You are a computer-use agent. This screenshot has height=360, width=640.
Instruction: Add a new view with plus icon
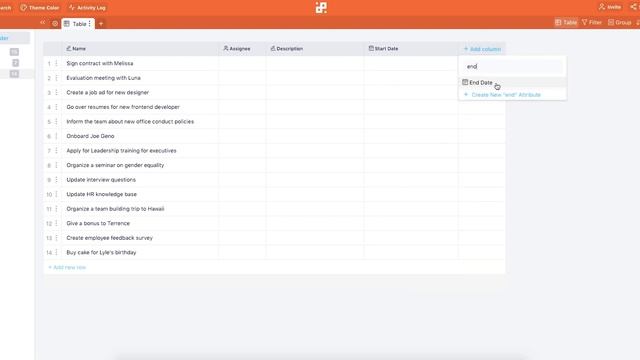pyautogui.click(x=101, y=24)
